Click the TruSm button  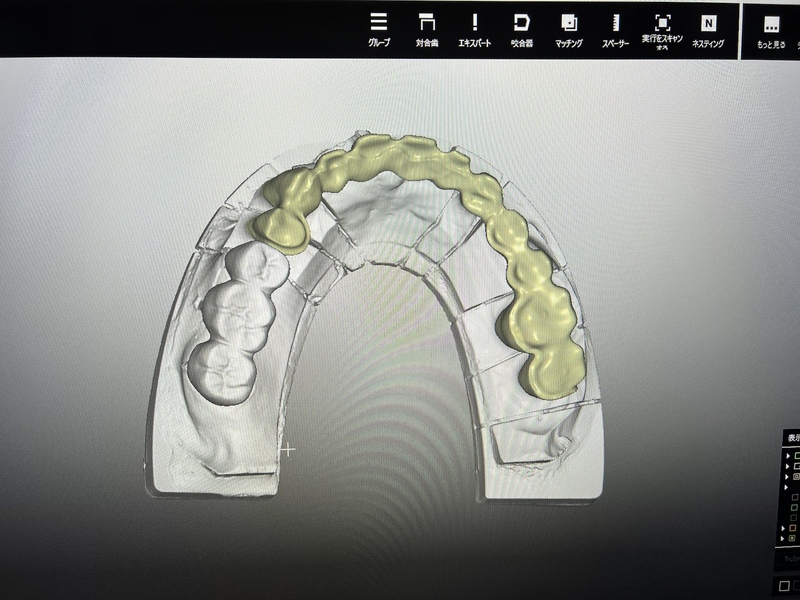coord(790,559)
